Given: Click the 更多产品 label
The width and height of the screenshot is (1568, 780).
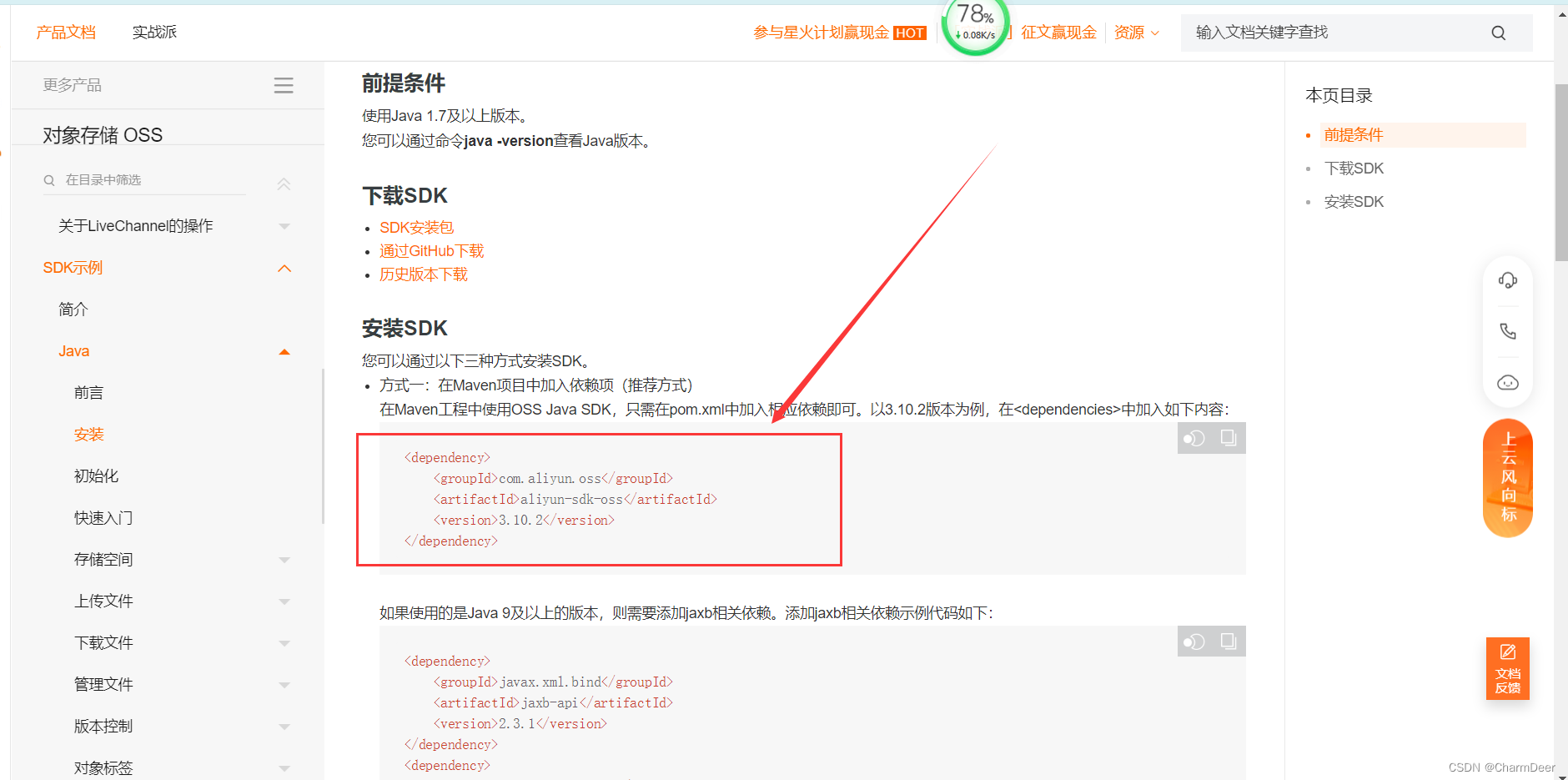Looking at the screenshot, I should pos(72,85).
